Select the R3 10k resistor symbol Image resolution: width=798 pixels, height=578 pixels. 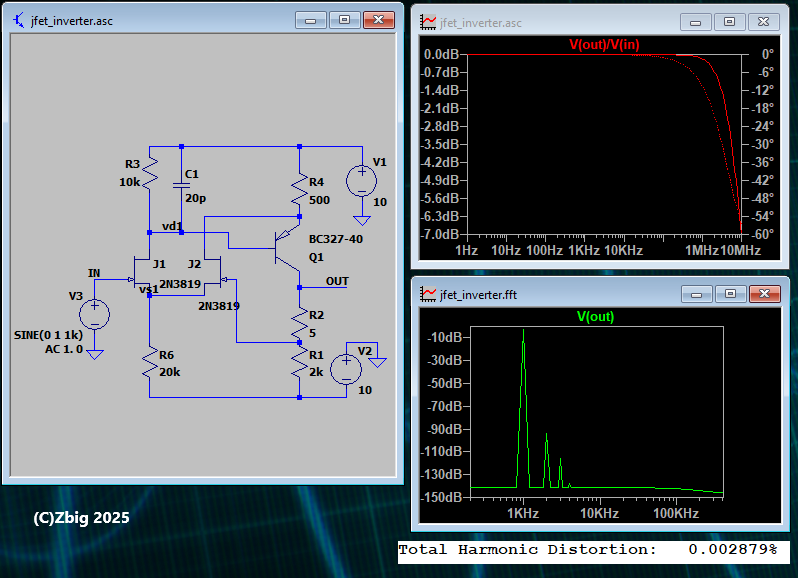[150, 174]
